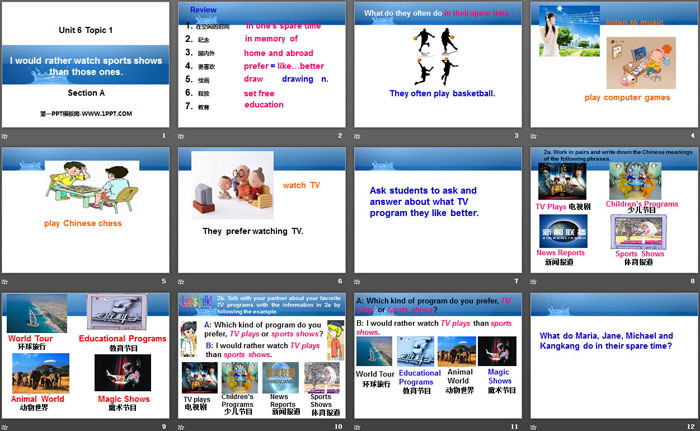Click slide number label 7

pos(517,281)
